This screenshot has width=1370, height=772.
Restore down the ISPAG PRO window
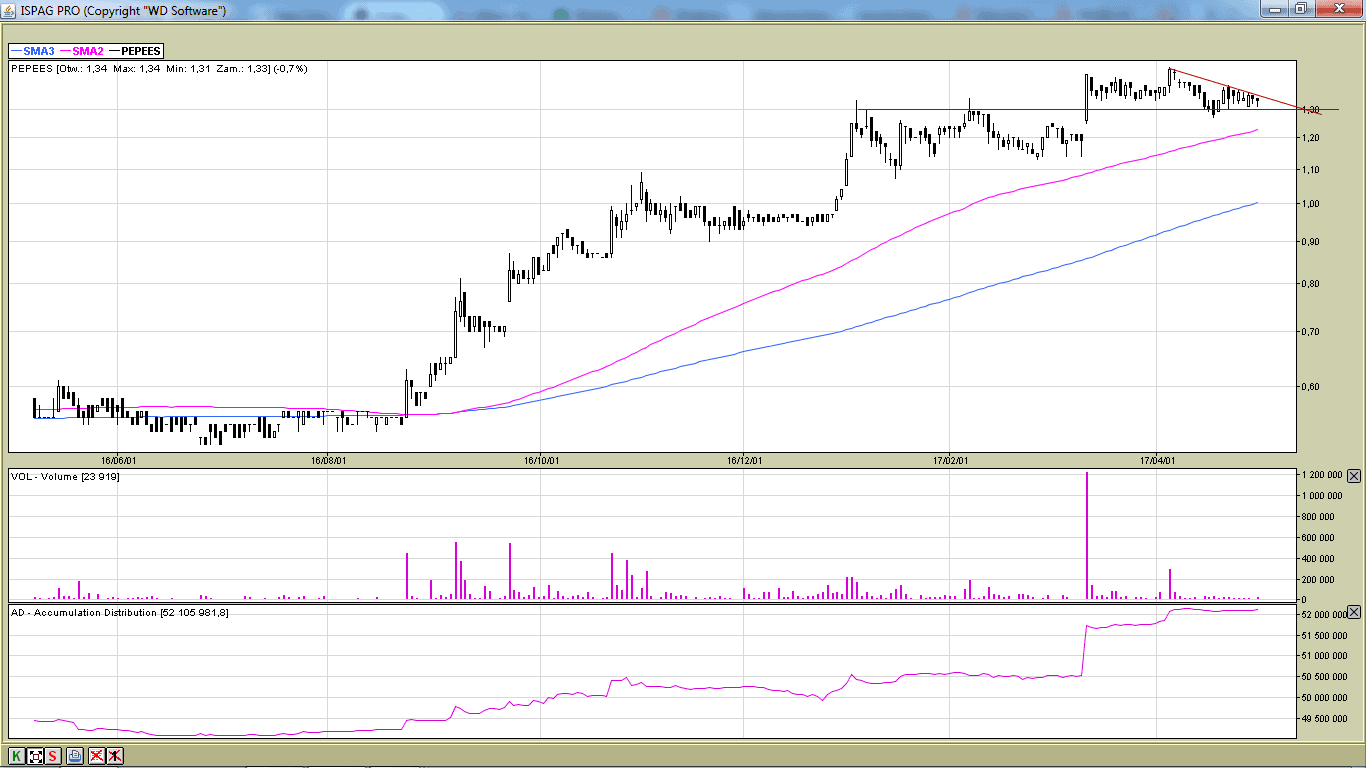[1300, 9]
